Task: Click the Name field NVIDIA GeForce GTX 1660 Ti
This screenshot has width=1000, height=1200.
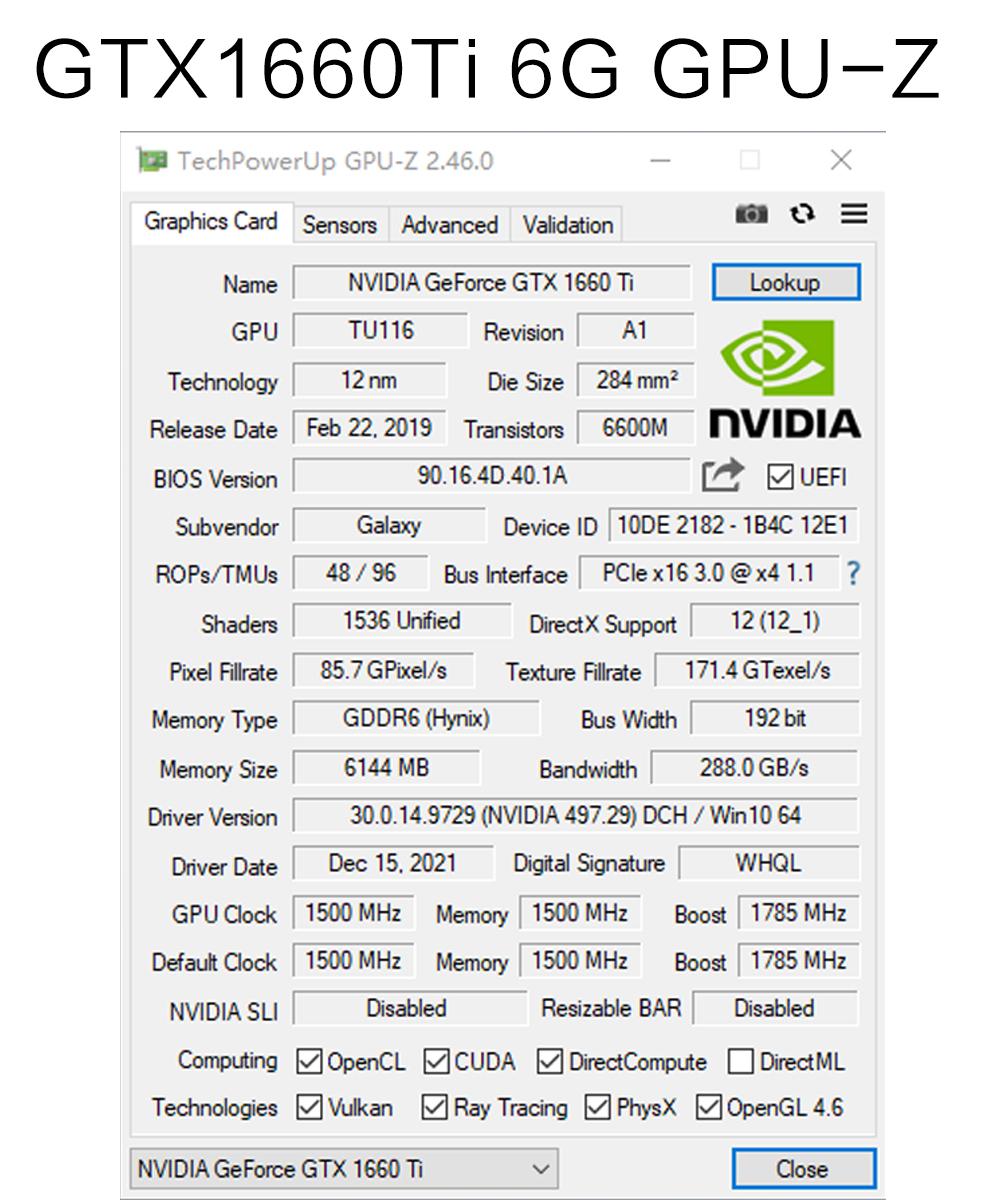Action: click(x=491, y=283)
